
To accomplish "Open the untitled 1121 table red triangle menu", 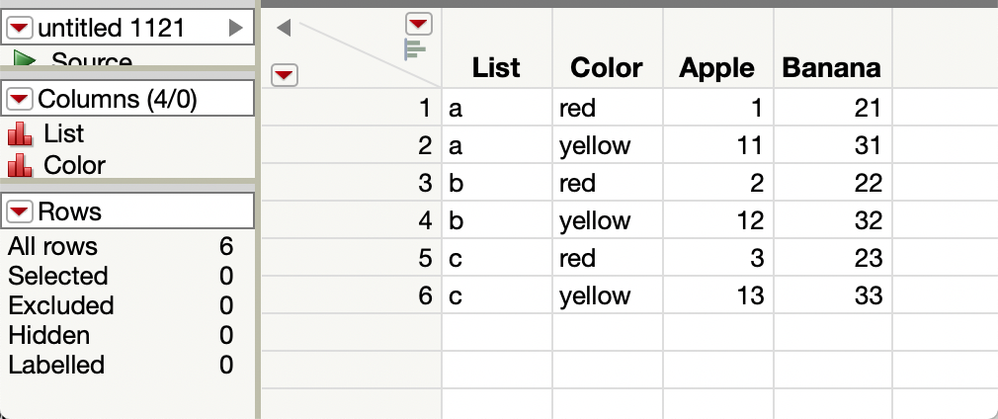I will (22, 27).
